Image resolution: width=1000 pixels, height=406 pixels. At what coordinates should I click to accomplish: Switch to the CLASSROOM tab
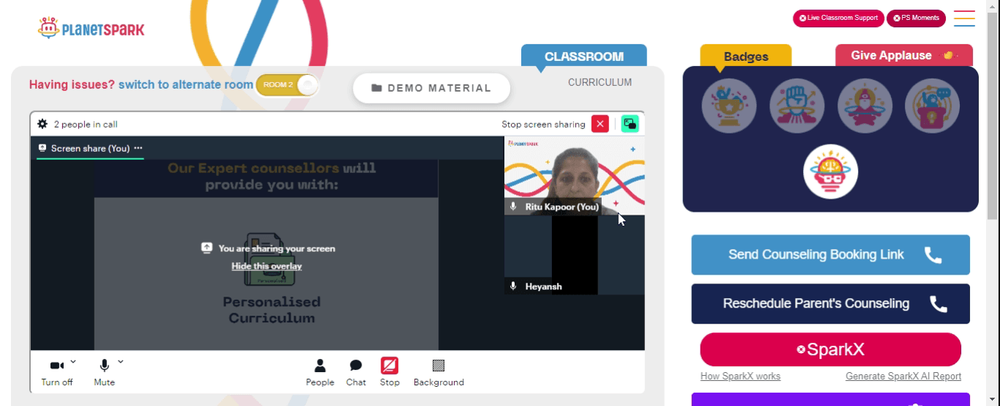click(584, 56)
